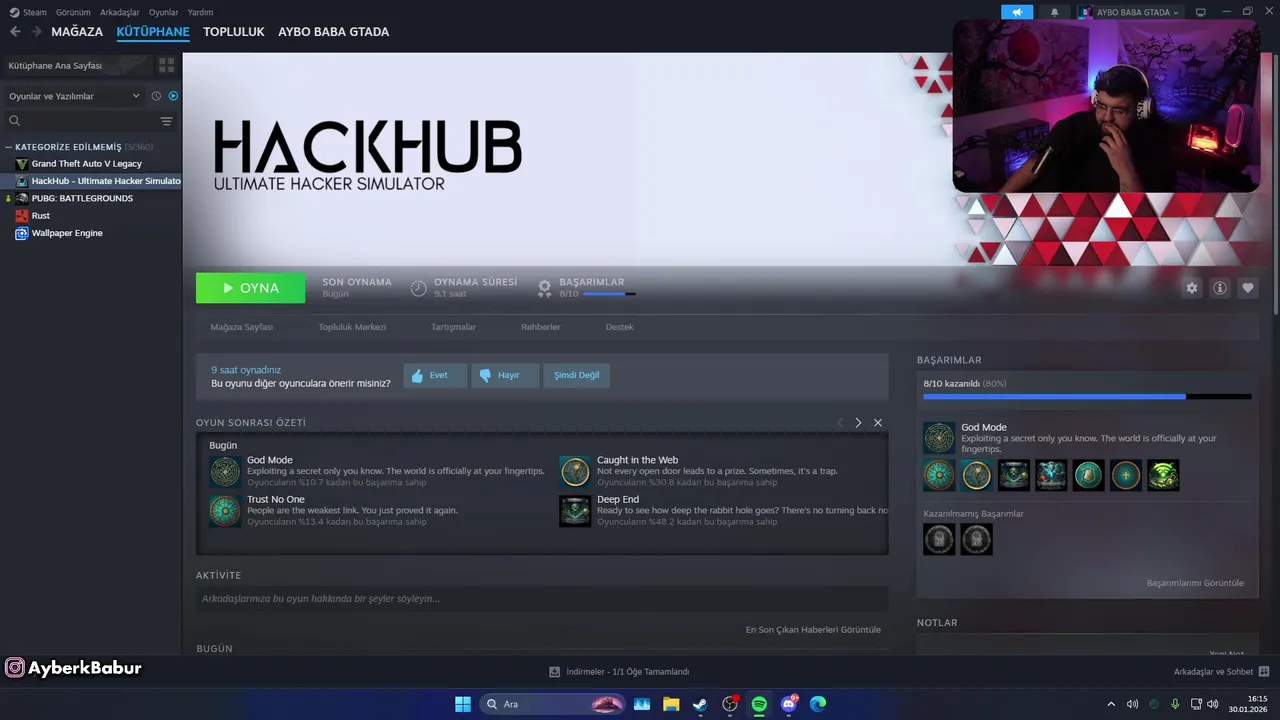
Task: Open Spotify from the taskbar
Action: click(x=759, y=704)
